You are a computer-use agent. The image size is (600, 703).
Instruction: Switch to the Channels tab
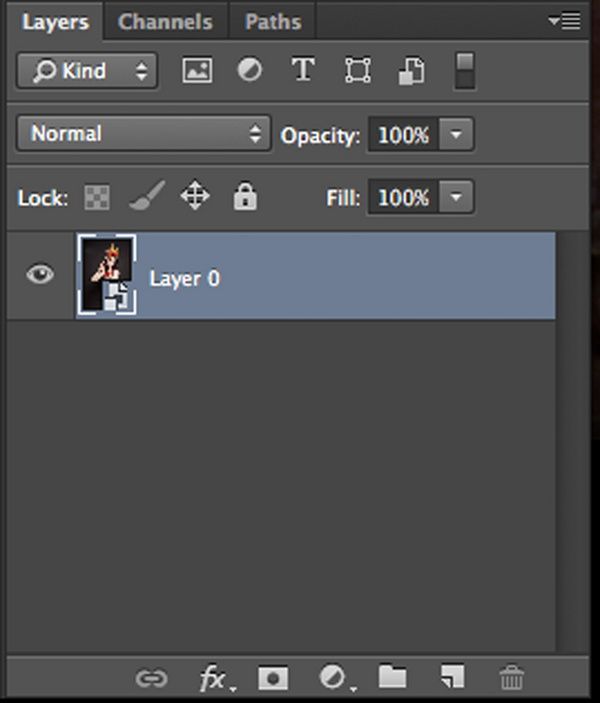coord(165,22)
